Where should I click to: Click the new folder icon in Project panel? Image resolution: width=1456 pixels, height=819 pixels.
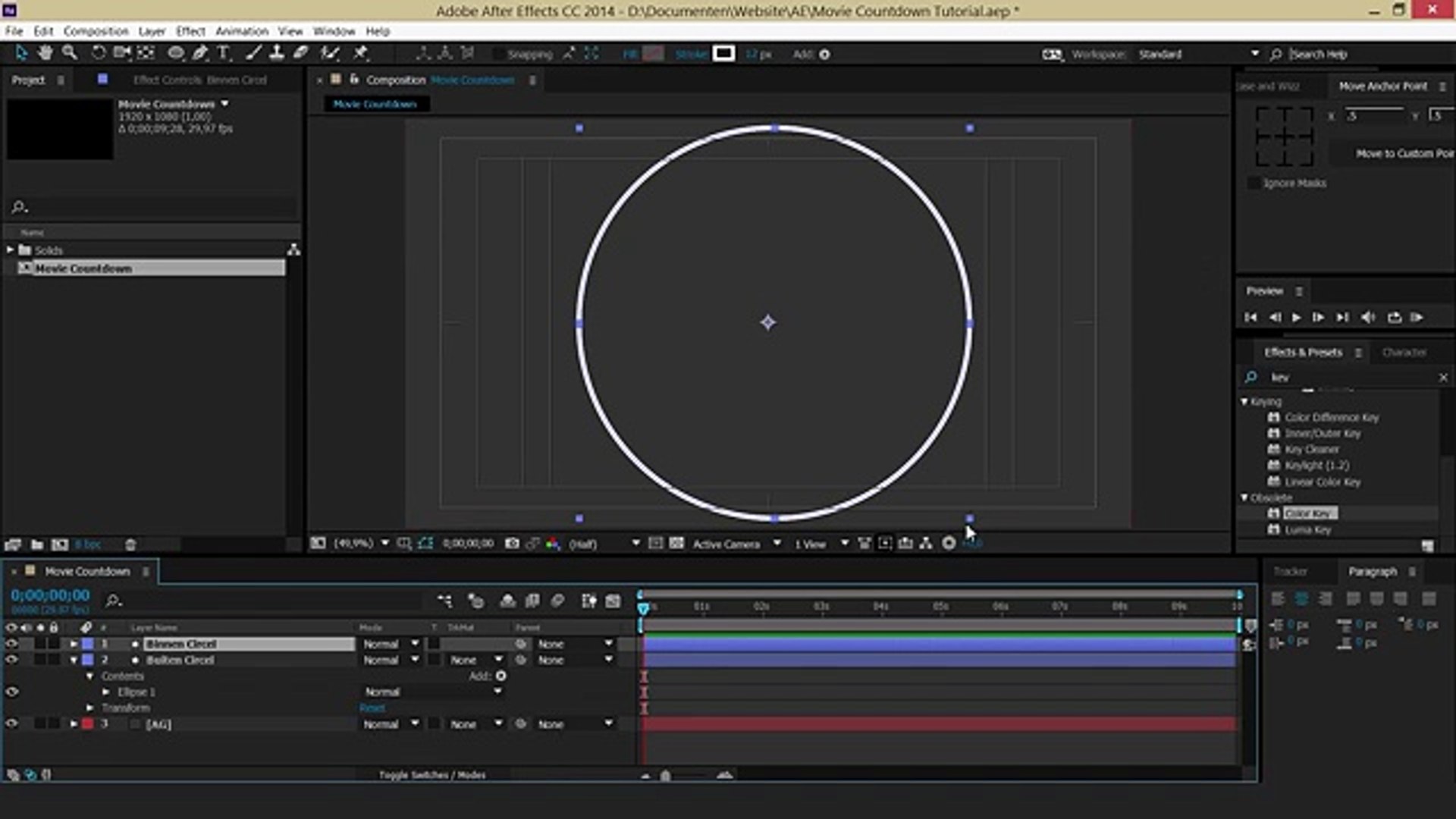click(x=36, y=544)
